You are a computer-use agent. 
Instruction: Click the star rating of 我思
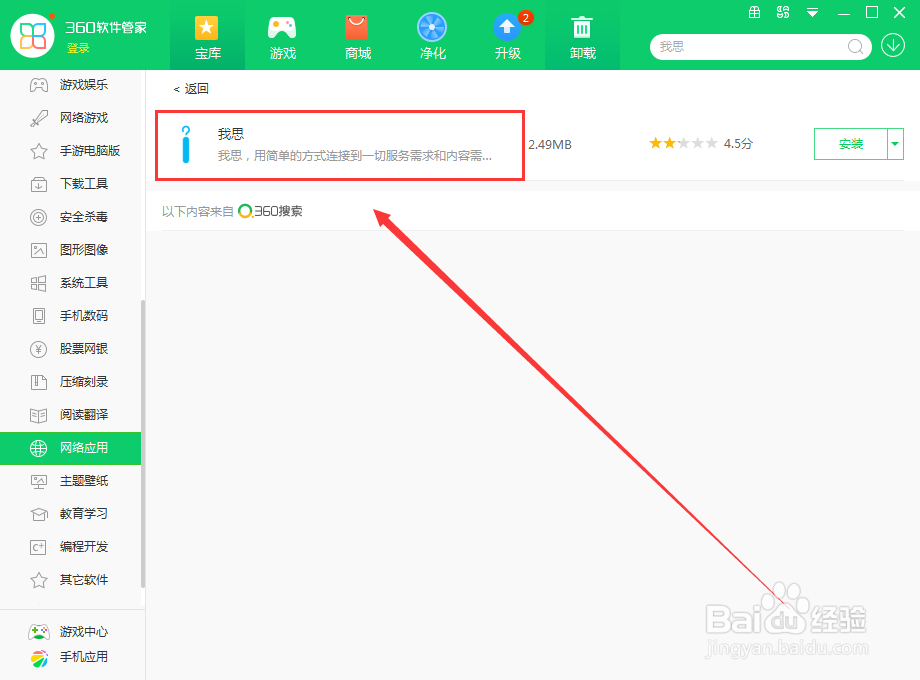click(x=683, y=143)
